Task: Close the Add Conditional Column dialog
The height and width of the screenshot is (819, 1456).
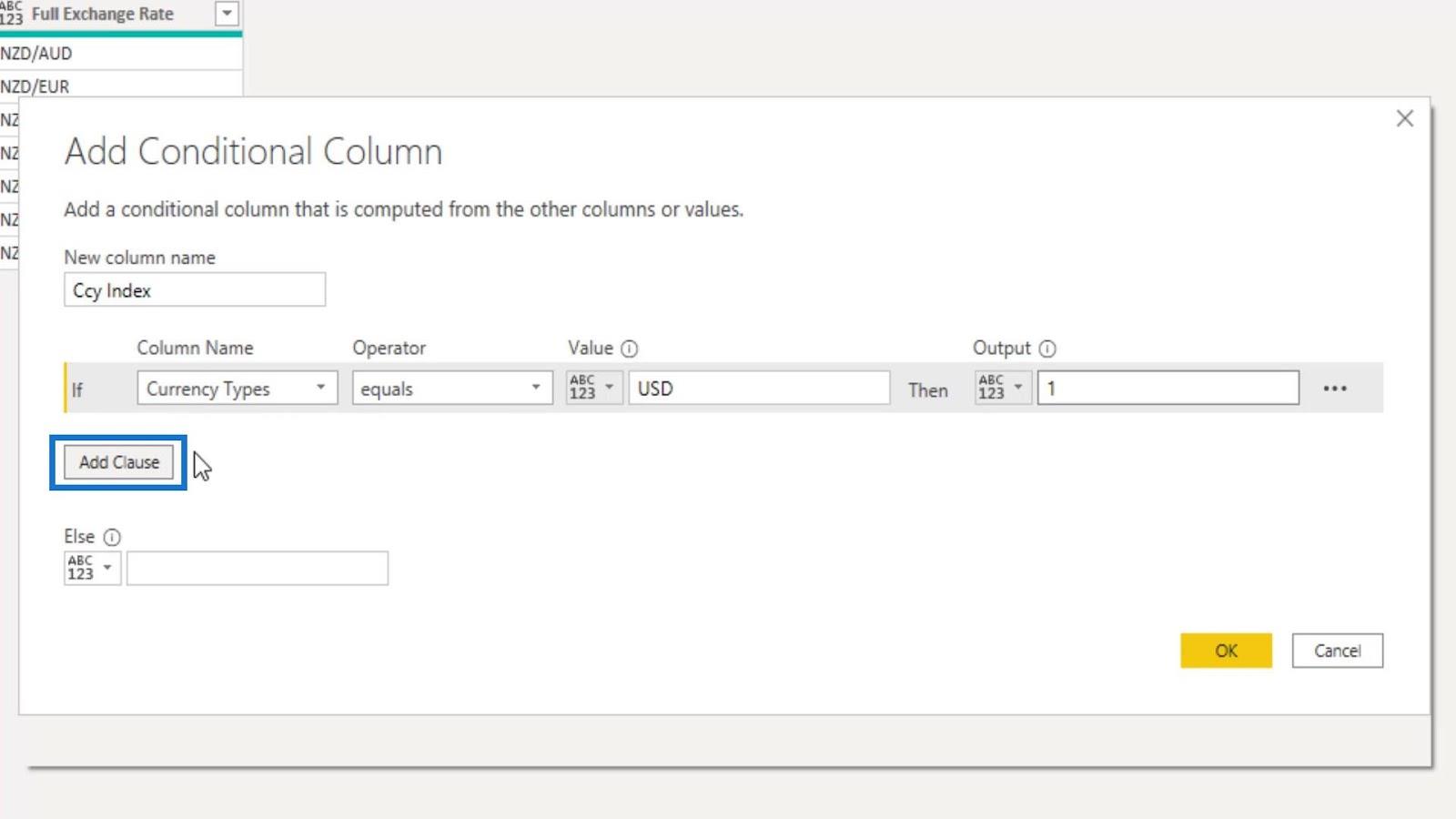Action: pos(1405,118)
